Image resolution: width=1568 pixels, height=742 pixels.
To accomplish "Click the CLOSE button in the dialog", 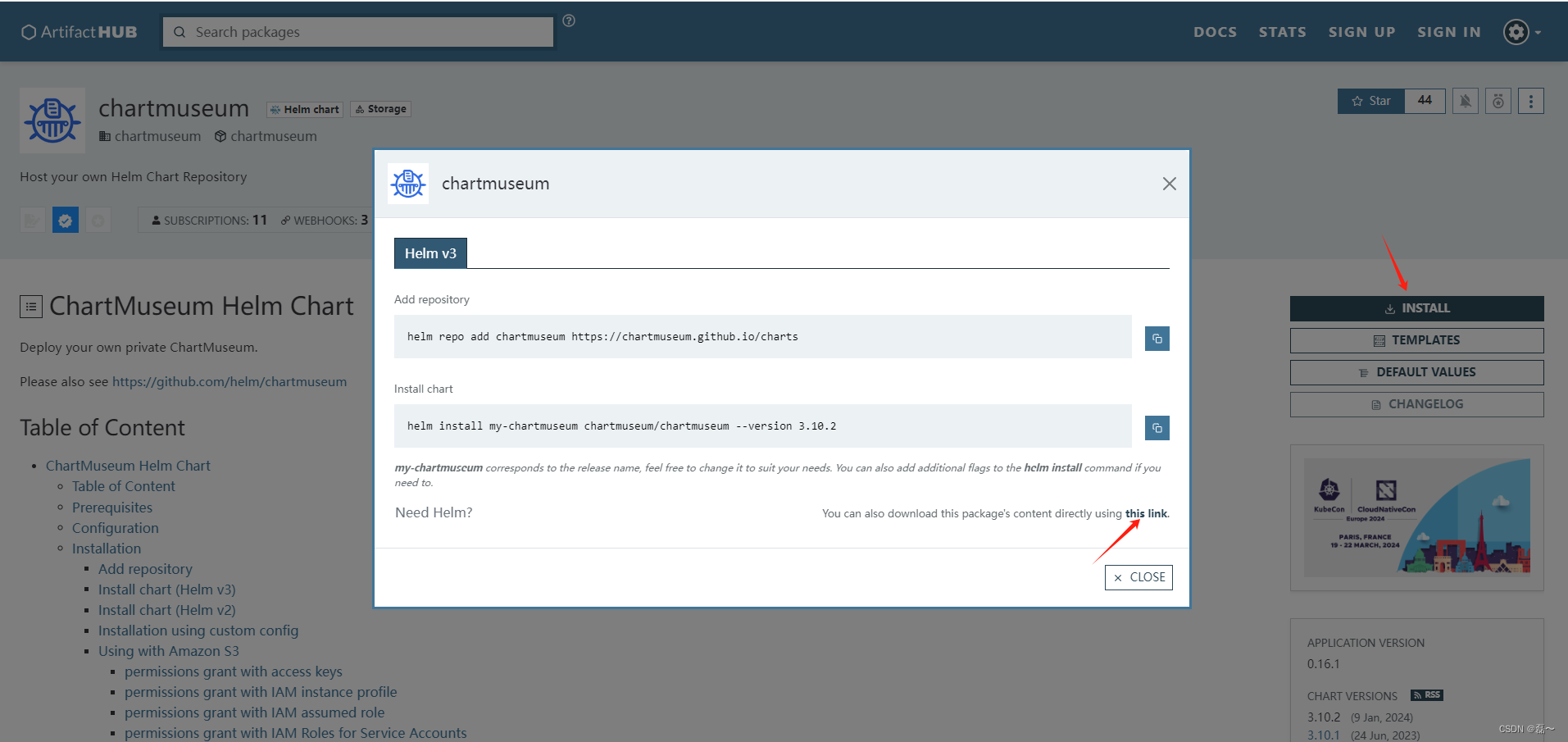I will tap(1139, 577).
